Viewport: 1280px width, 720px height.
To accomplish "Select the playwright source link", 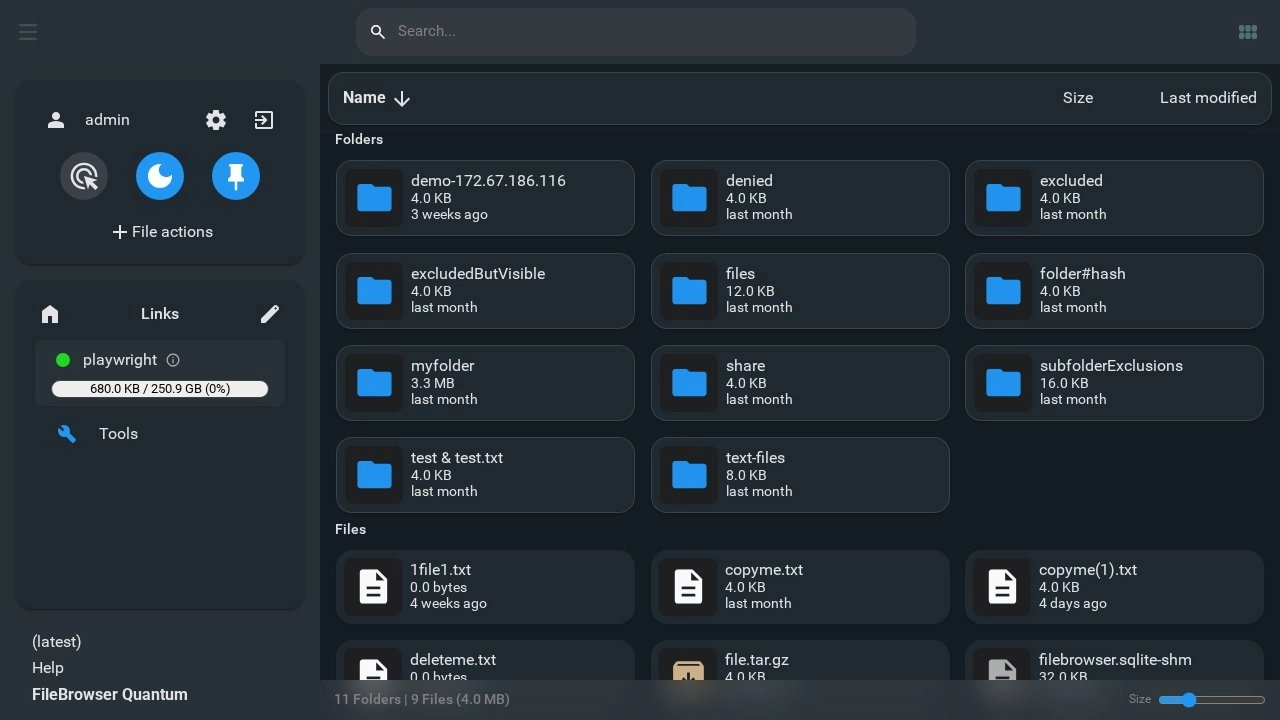I will (x=160, y=373).
